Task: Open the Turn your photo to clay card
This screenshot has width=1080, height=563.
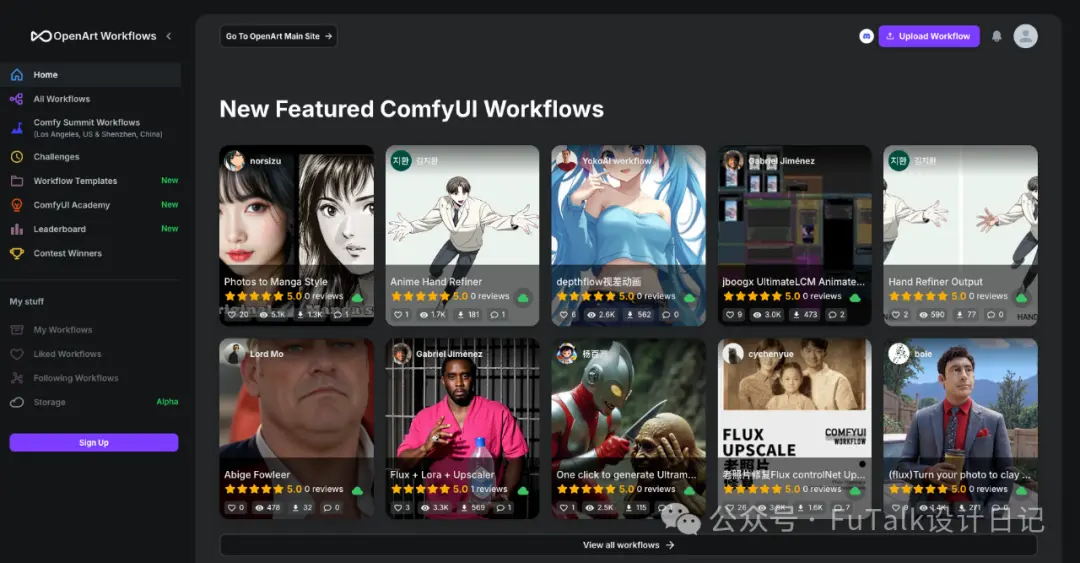Action: [x=960, y=428]
